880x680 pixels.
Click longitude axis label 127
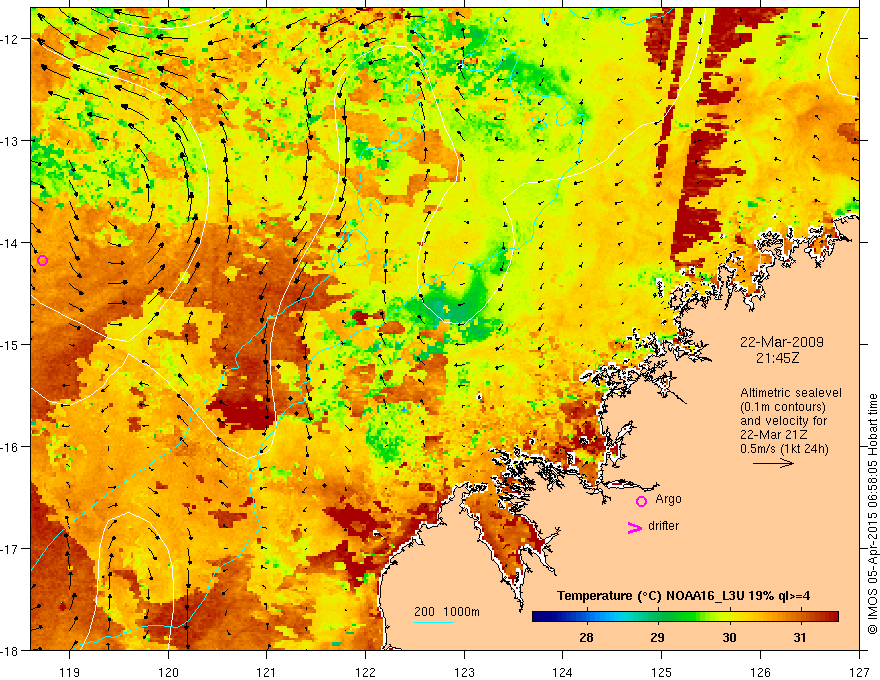tap(859, 672)
